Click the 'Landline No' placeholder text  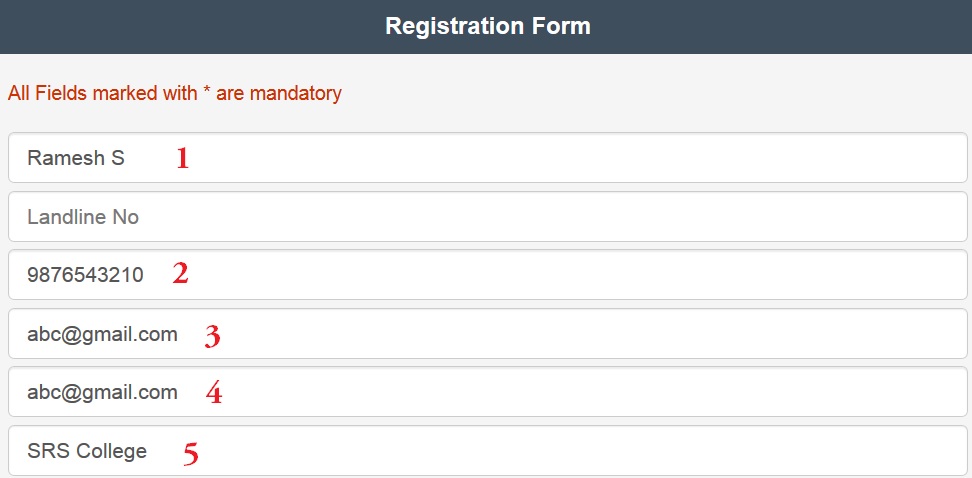pyautogui.click(x=83, y=217)
